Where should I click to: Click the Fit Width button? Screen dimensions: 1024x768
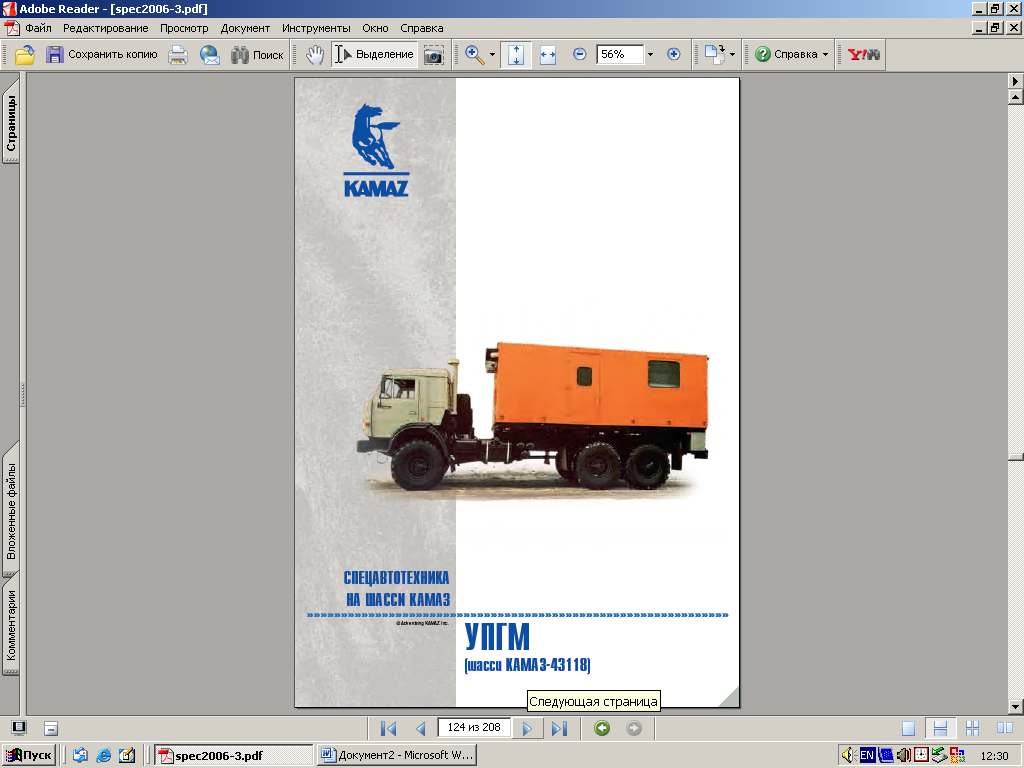coord(548,55)
